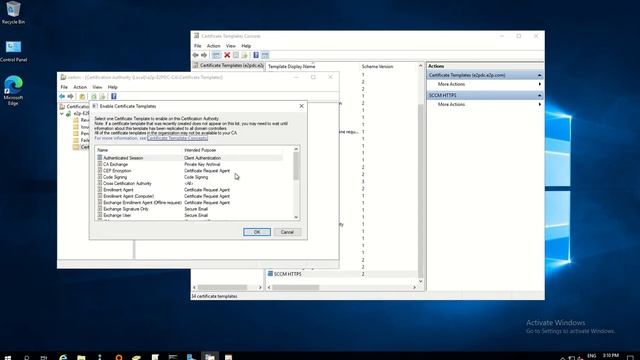The height and width of the screenshot is (360, 640).
Task: Open Help menu in certsrv window
Action: 113,87
